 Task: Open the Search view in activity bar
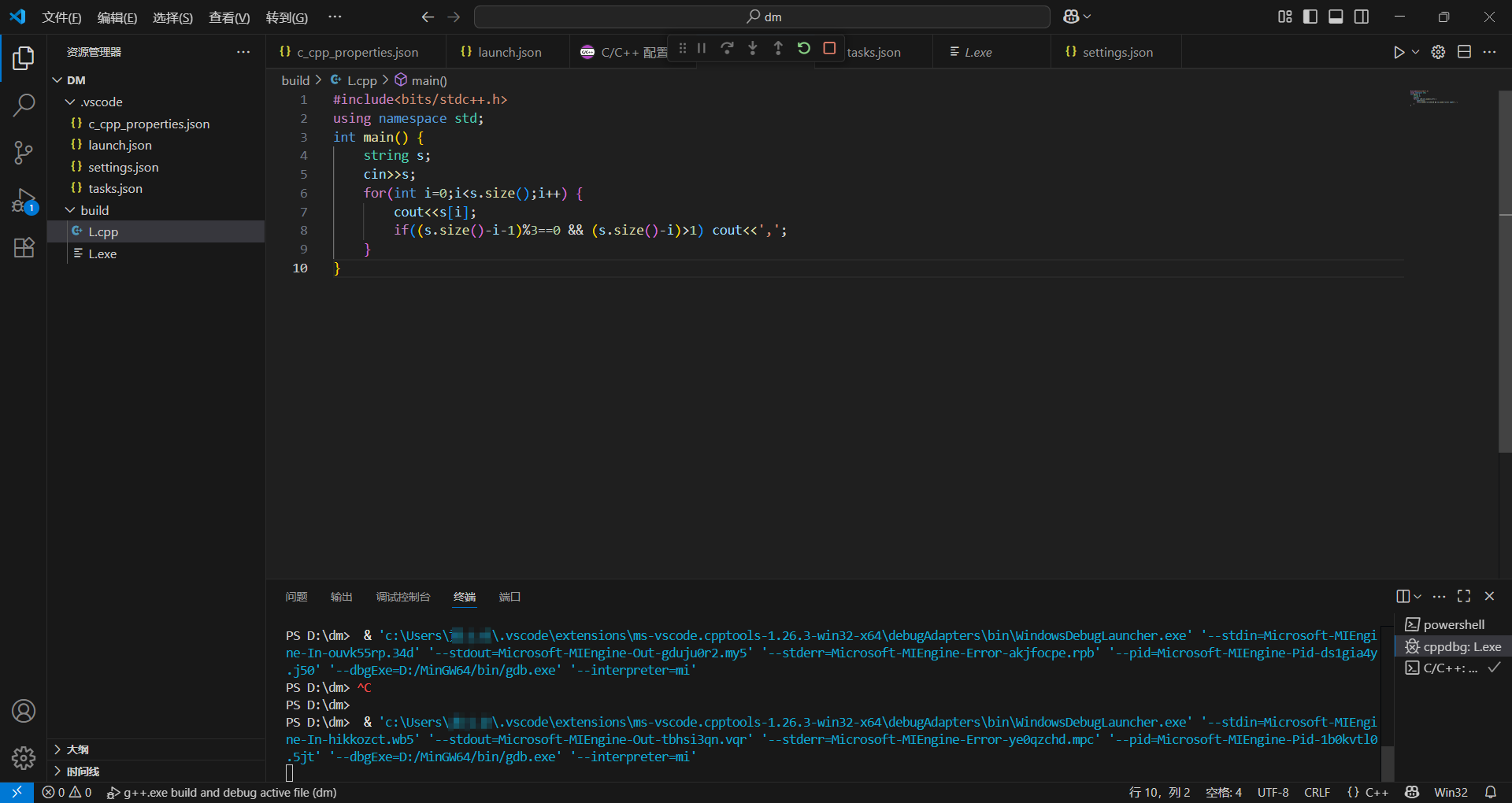(24, 105)
